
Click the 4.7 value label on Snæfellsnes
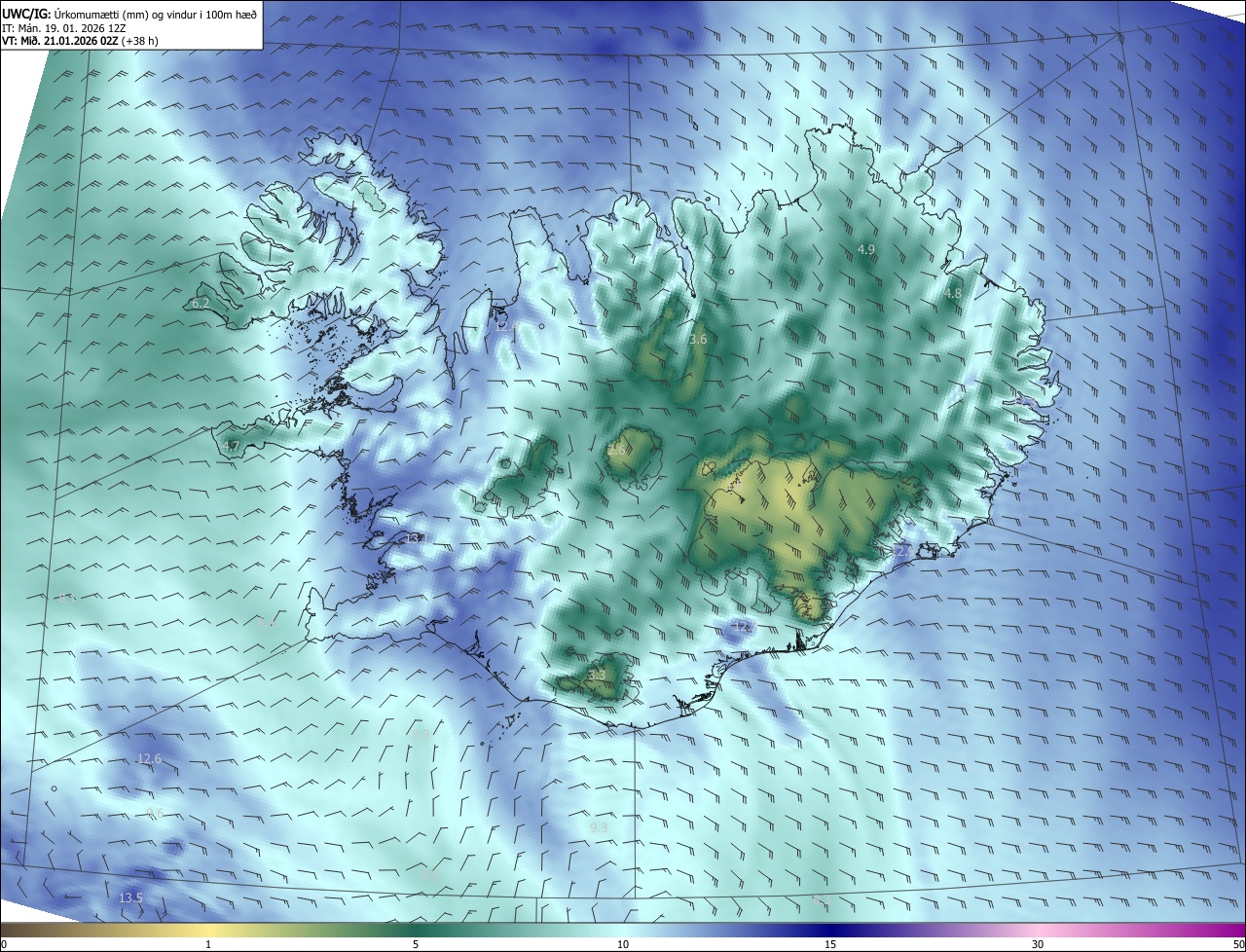click(x=231, y=447)
